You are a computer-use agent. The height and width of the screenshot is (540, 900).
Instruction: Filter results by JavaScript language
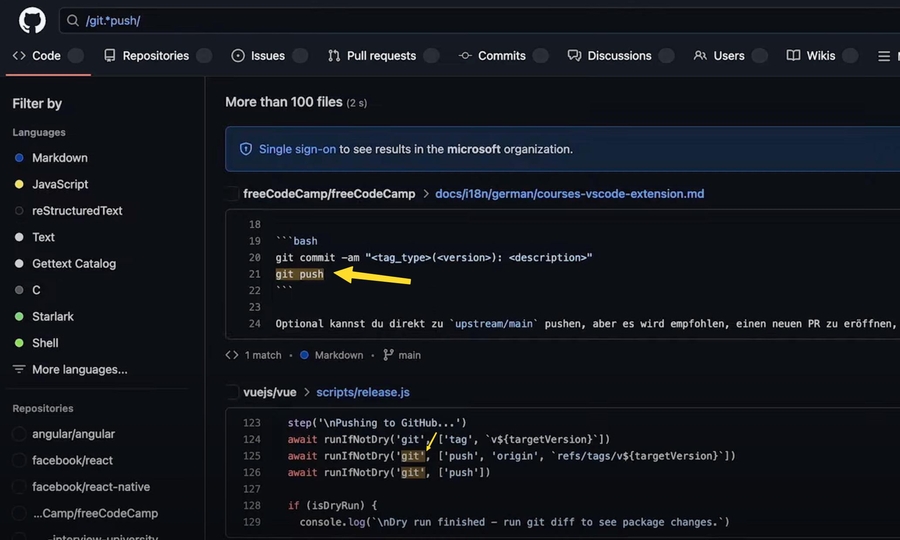[x=60, y=184]
